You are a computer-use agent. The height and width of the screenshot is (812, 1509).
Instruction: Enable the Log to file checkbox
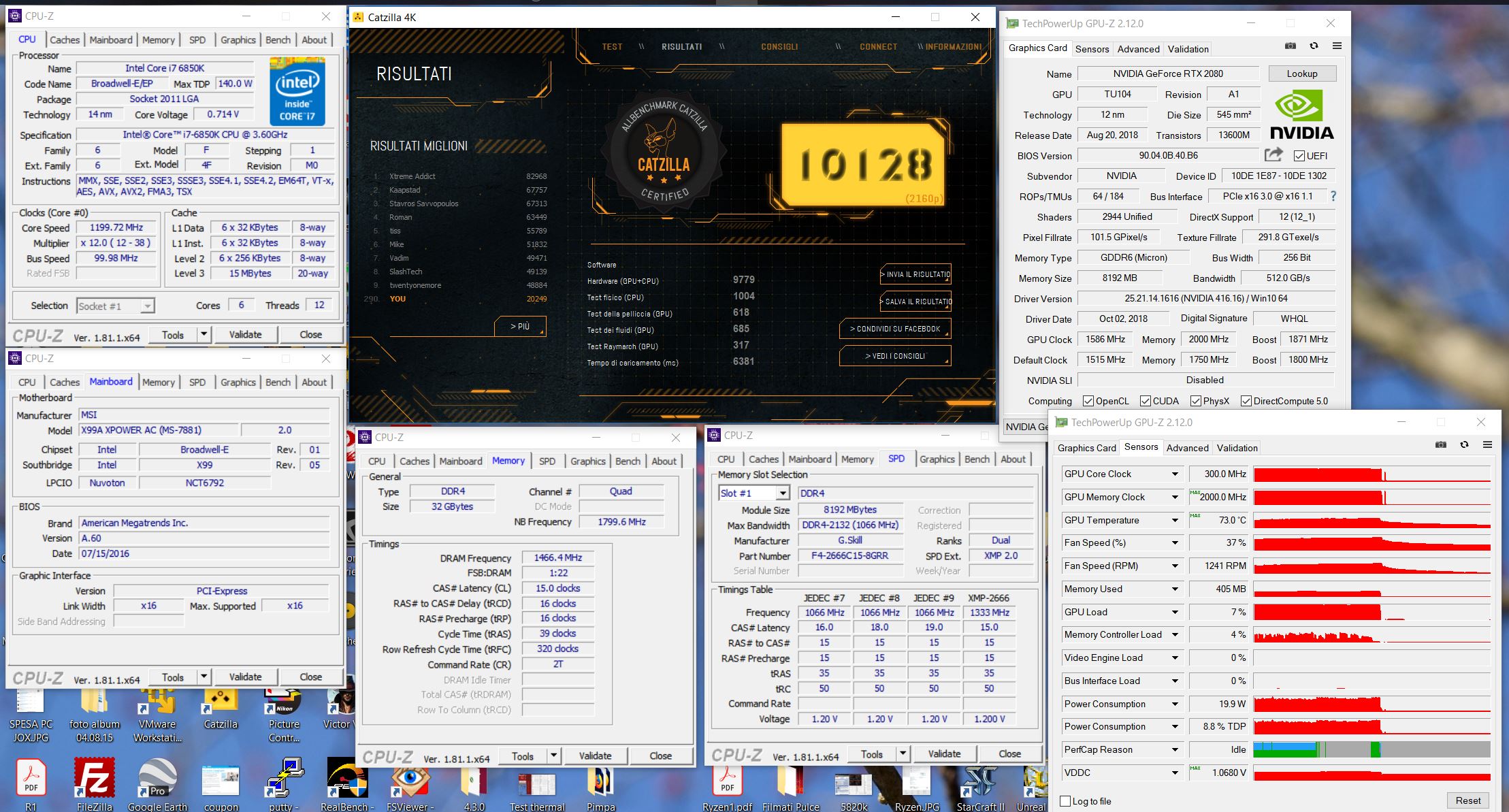(x=1065, y=801)
